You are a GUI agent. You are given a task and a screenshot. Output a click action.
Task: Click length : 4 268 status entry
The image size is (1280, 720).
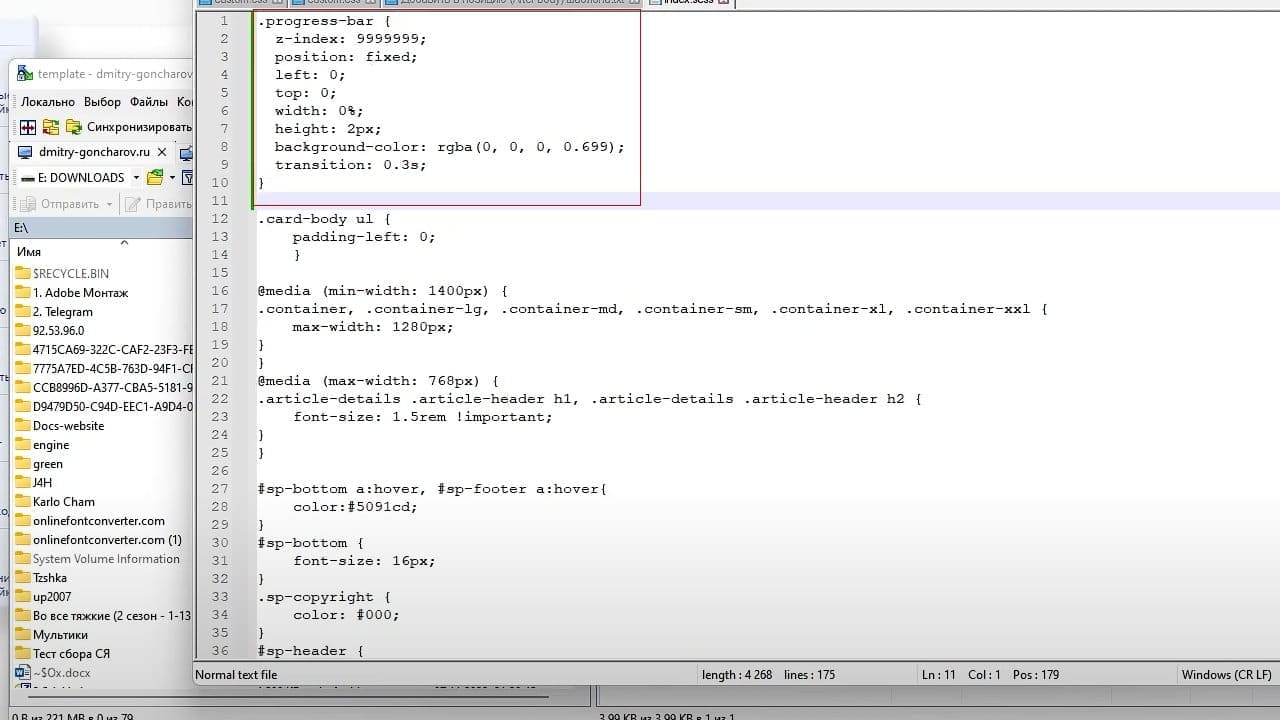pyautogui.click(x=737, y=675)
